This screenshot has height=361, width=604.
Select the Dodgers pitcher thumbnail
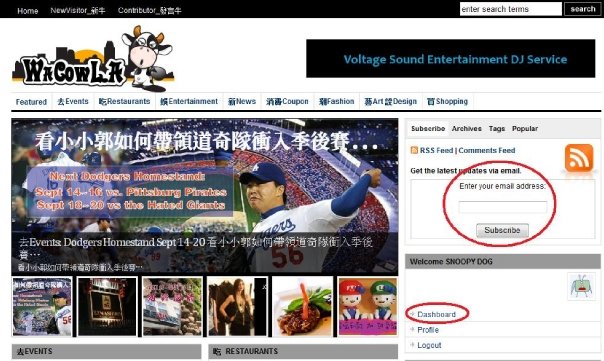pyautogui.click(x=42, y=306)
